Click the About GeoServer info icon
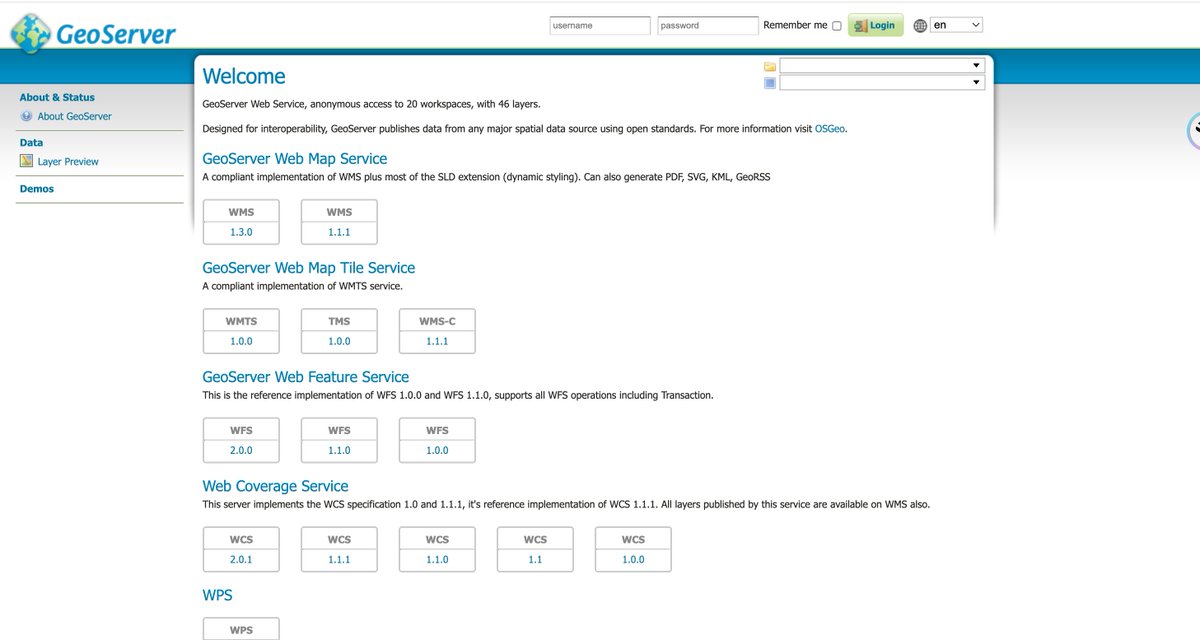 [x=27, y=116]
